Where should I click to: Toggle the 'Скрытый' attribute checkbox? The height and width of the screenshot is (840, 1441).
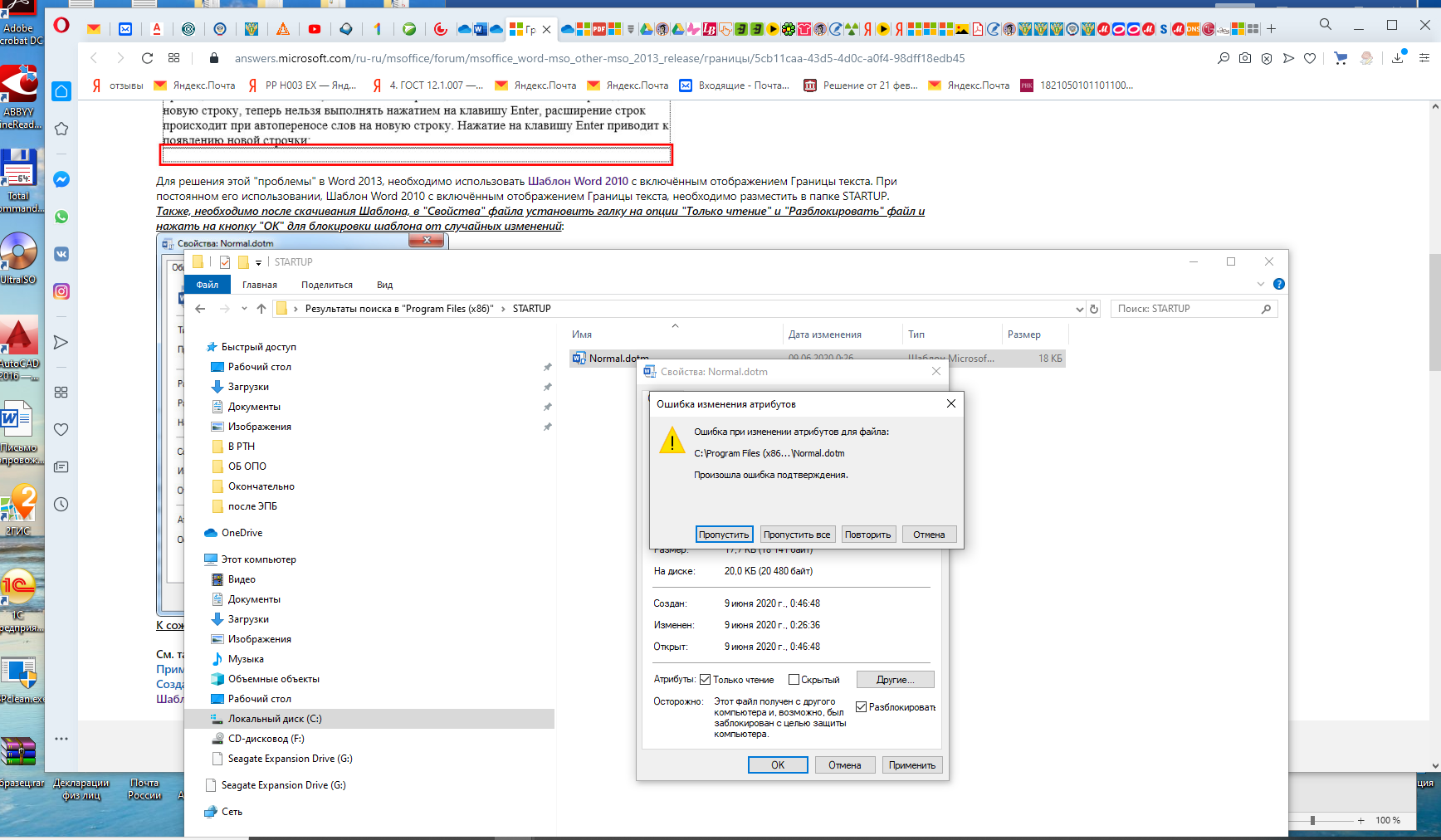point(794,680)
